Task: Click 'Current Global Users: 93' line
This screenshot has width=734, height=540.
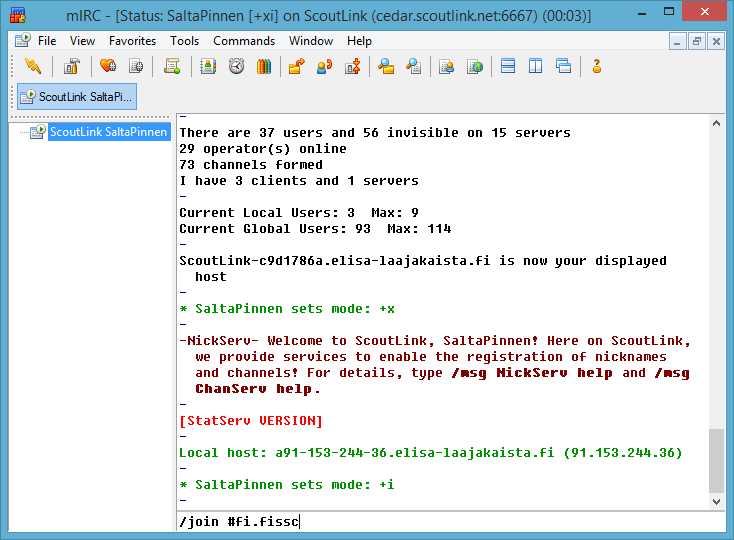Action: [x=315, y=229]
